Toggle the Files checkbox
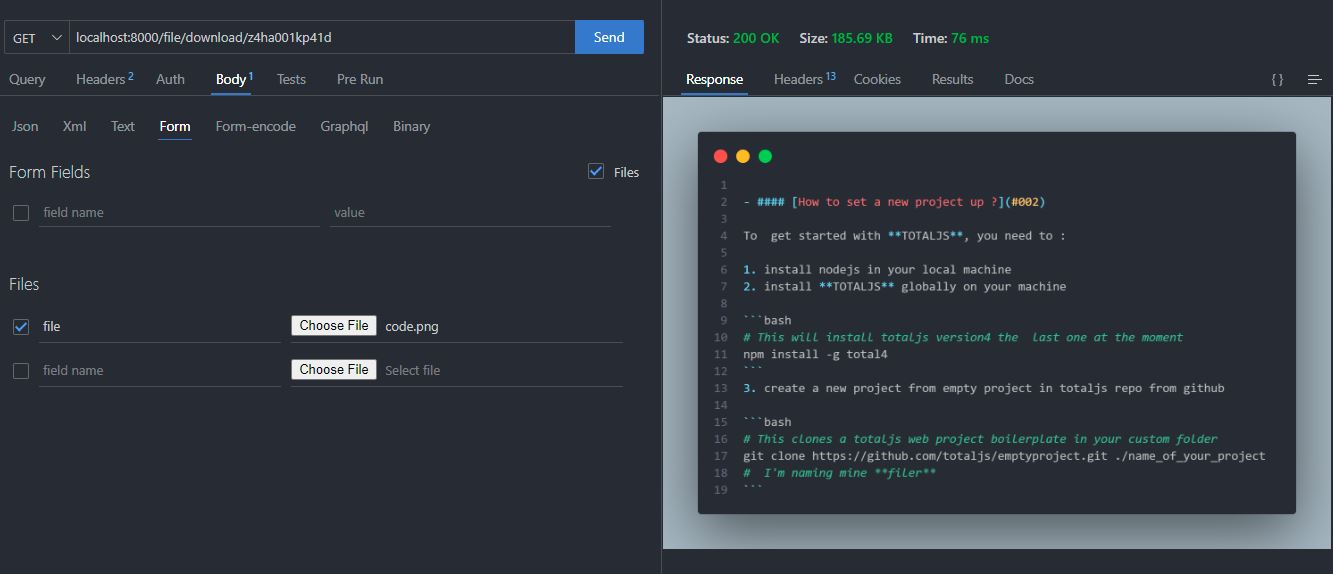This screenshot has width=1333, height=574. (596, 171)
